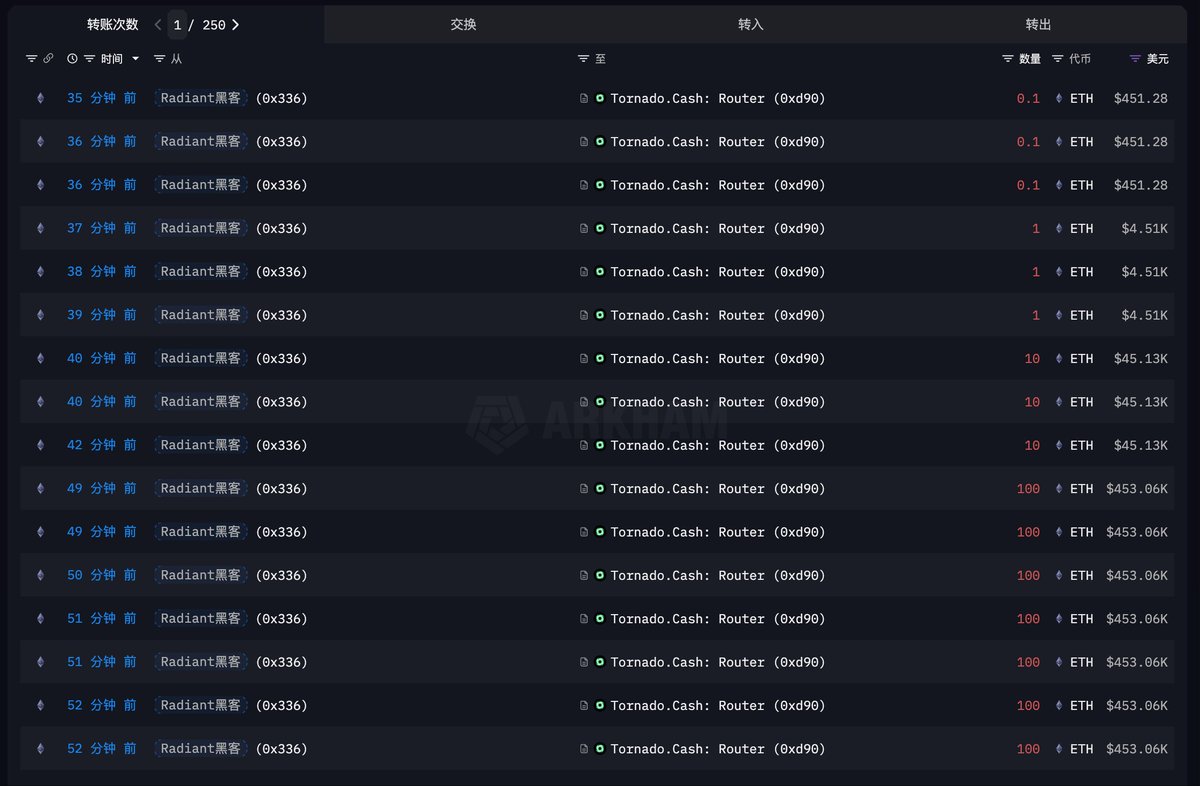Click Radiant黑客 label in 35 分钟 row

pos(200,98)
